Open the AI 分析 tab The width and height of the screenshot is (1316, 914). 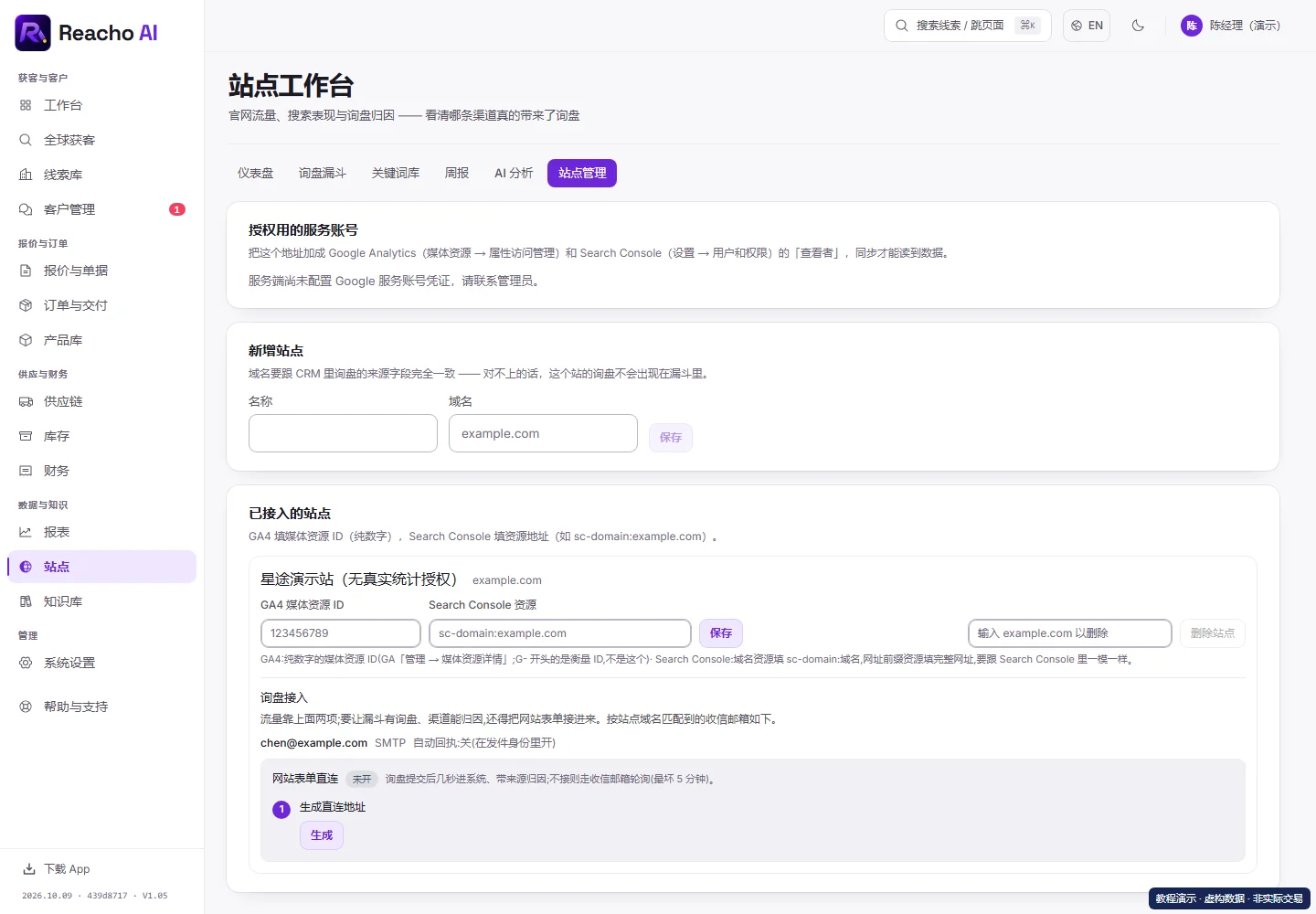coord(514,173)
